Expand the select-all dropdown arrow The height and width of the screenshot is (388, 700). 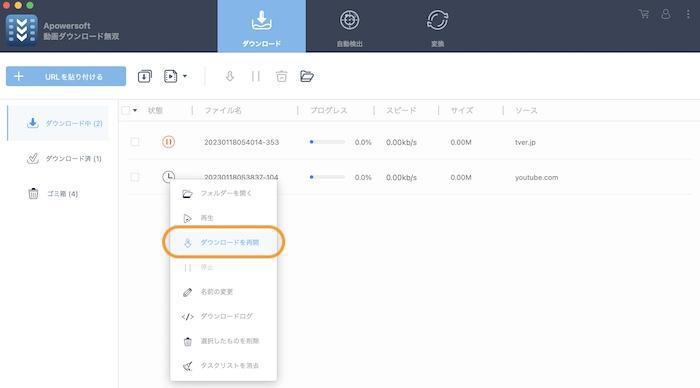coord(135,110)
